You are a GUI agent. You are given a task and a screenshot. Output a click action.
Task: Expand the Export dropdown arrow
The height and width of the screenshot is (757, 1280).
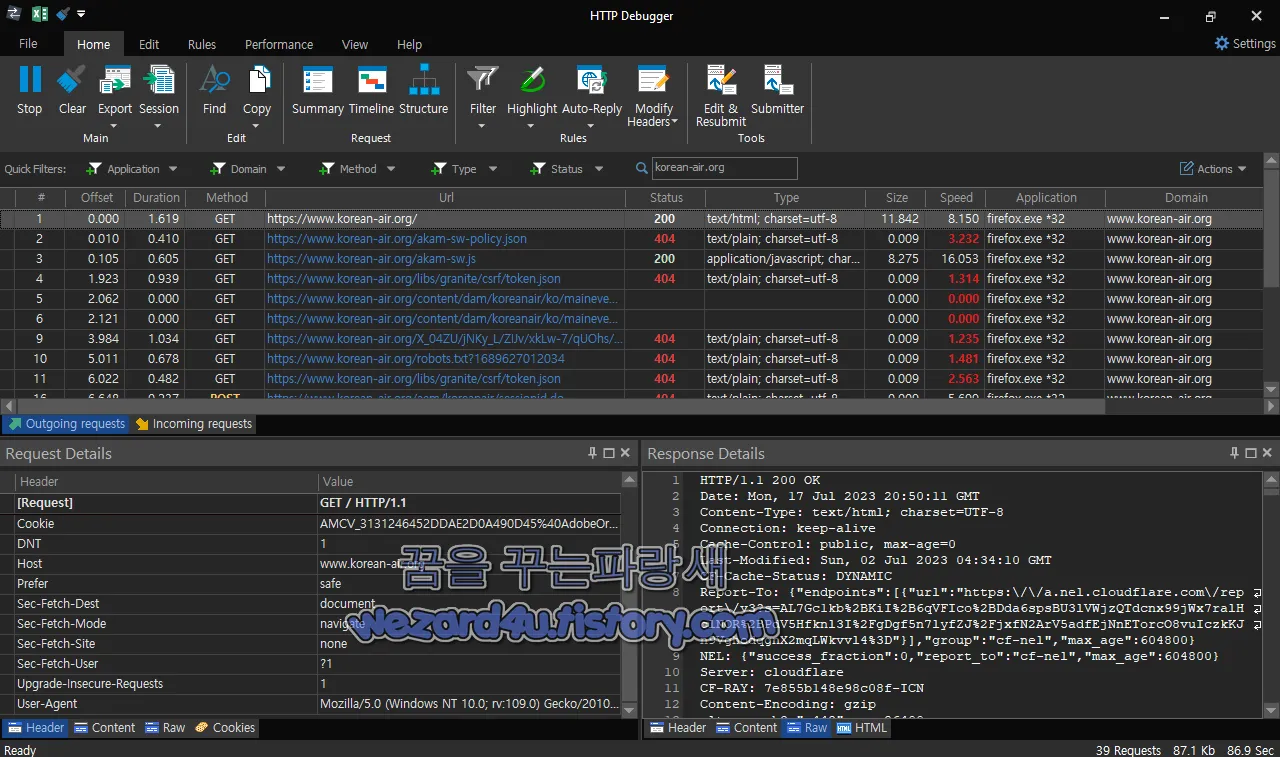pyautogui.click(x=115, y=126)
